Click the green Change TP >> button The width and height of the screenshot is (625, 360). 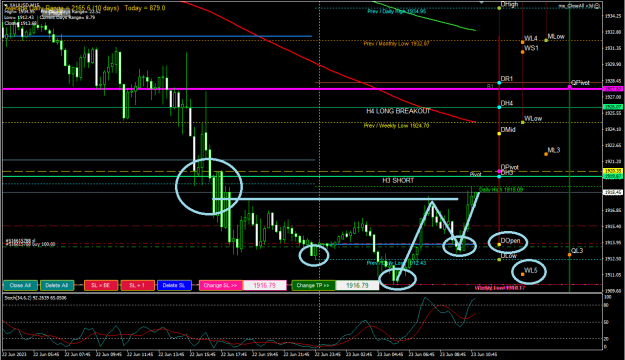point(313,285)
